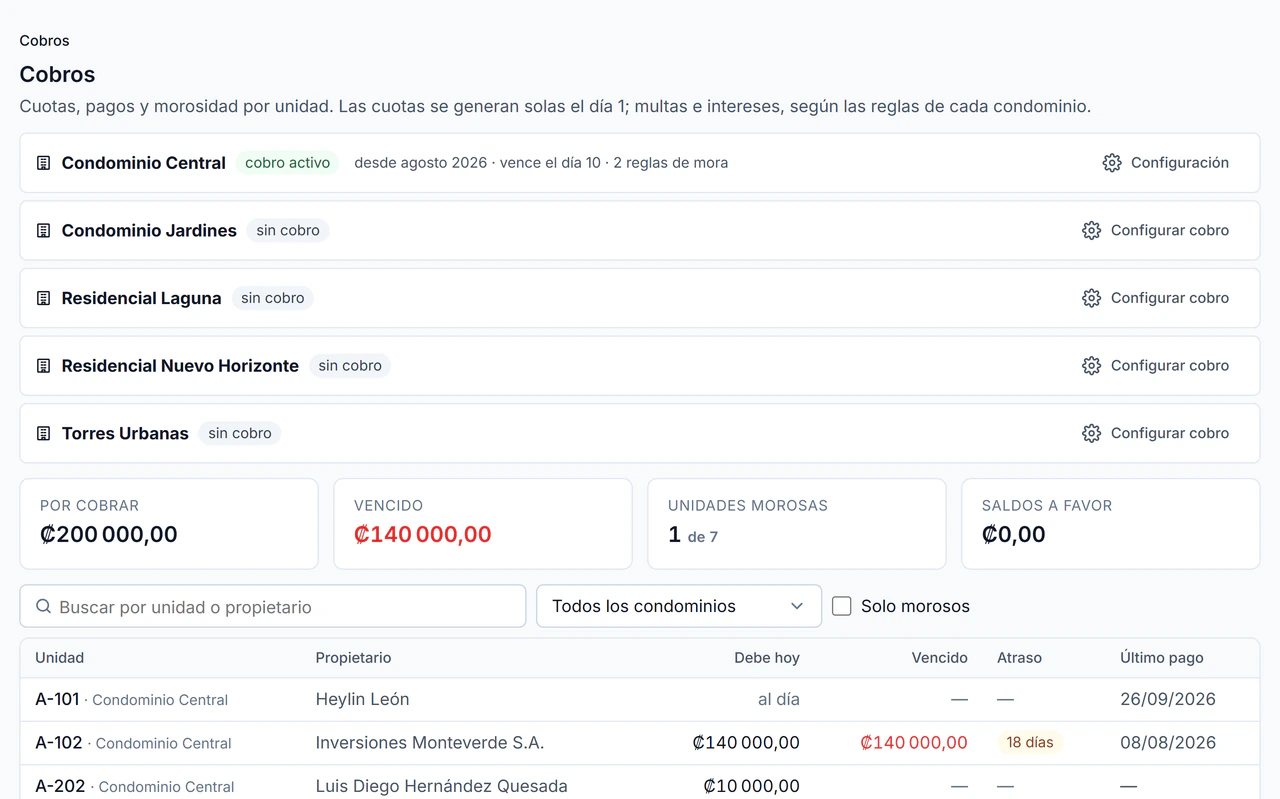1280x799 pixels.
Task: Open Configuración for Condominio Central
Action: pyautogui.click(x=1166, y=163)
